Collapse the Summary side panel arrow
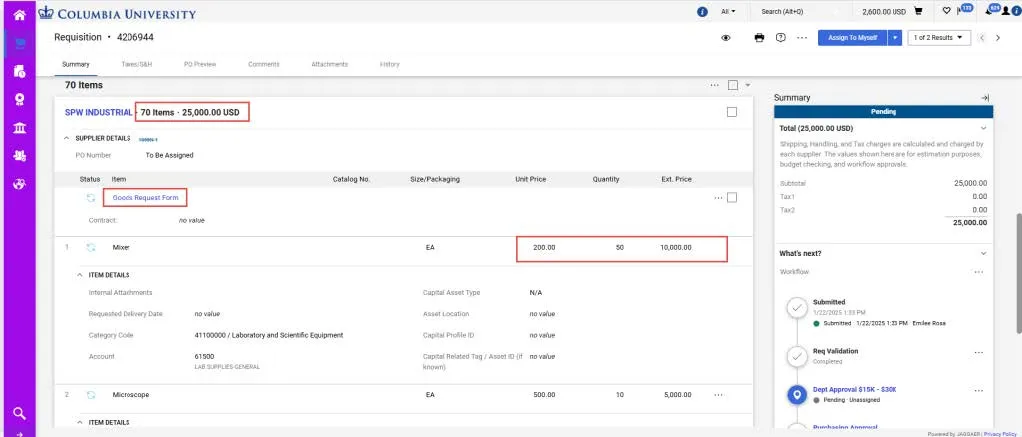The image size is (1022, 437). click(985, 97)
